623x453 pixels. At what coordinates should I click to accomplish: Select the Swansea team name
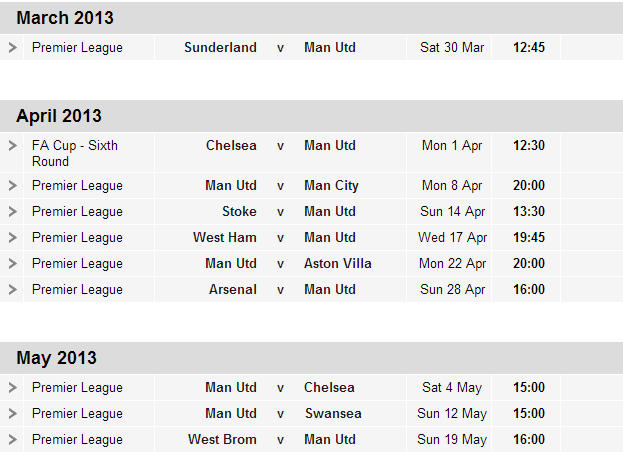(333, 414)
